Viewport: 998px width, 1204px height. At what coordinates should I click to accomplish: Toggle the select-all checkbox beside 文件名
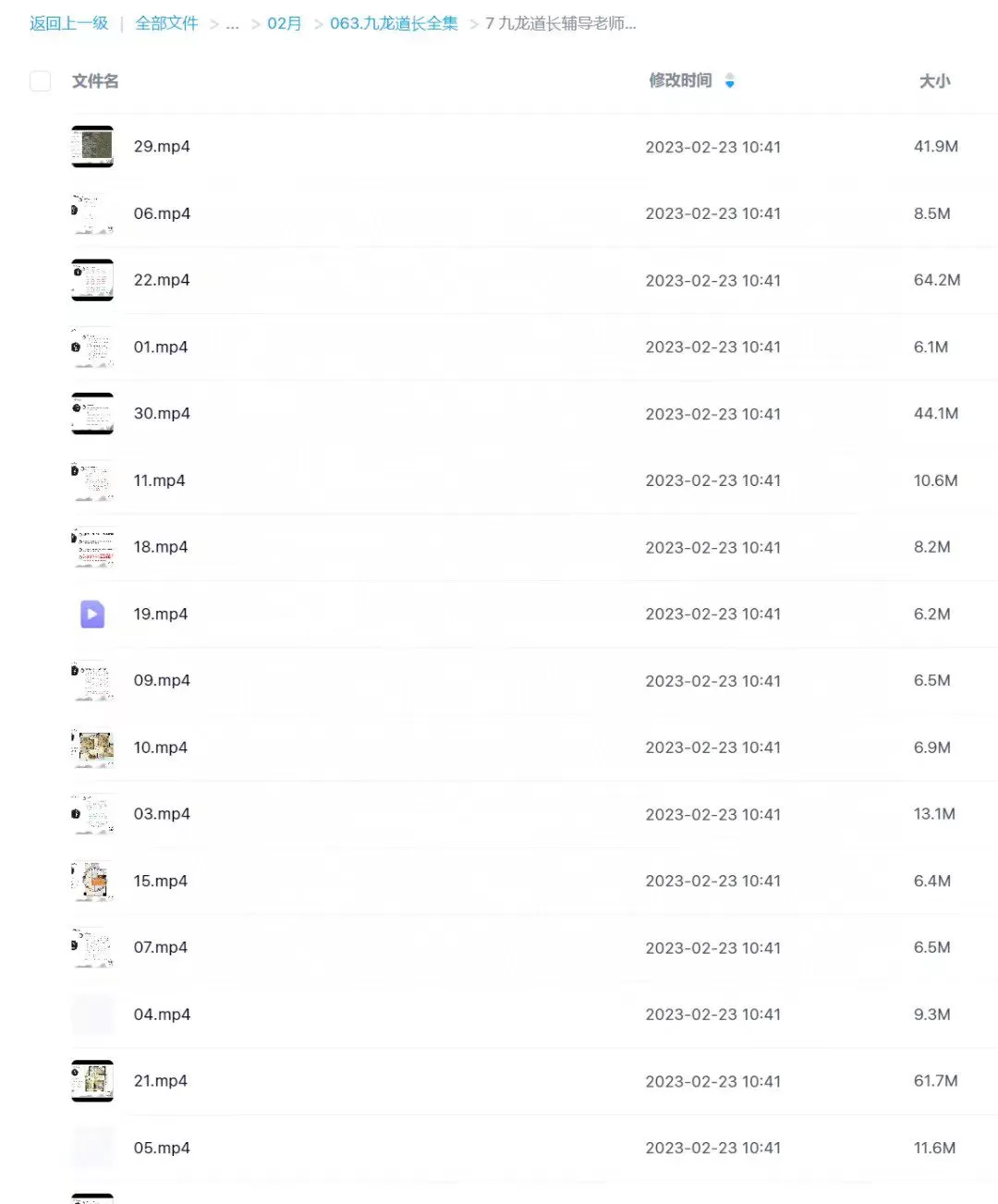coord(41,81)
